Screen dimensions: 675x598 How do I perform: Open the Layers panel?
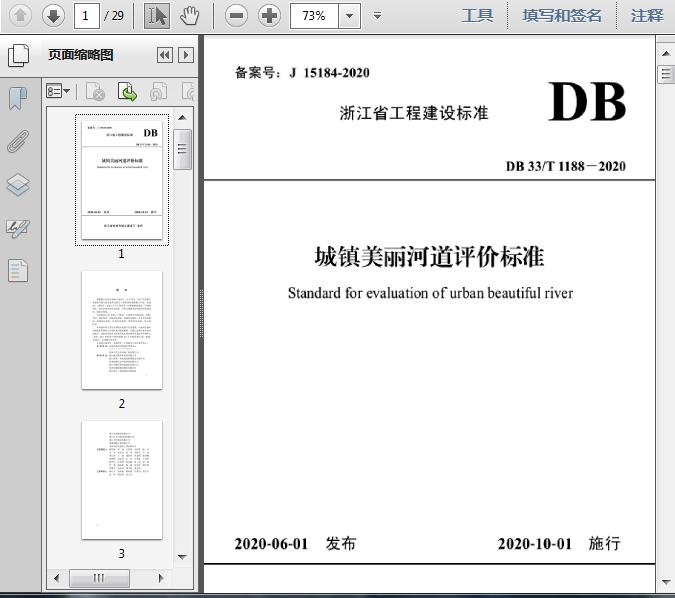pos(18,185)
